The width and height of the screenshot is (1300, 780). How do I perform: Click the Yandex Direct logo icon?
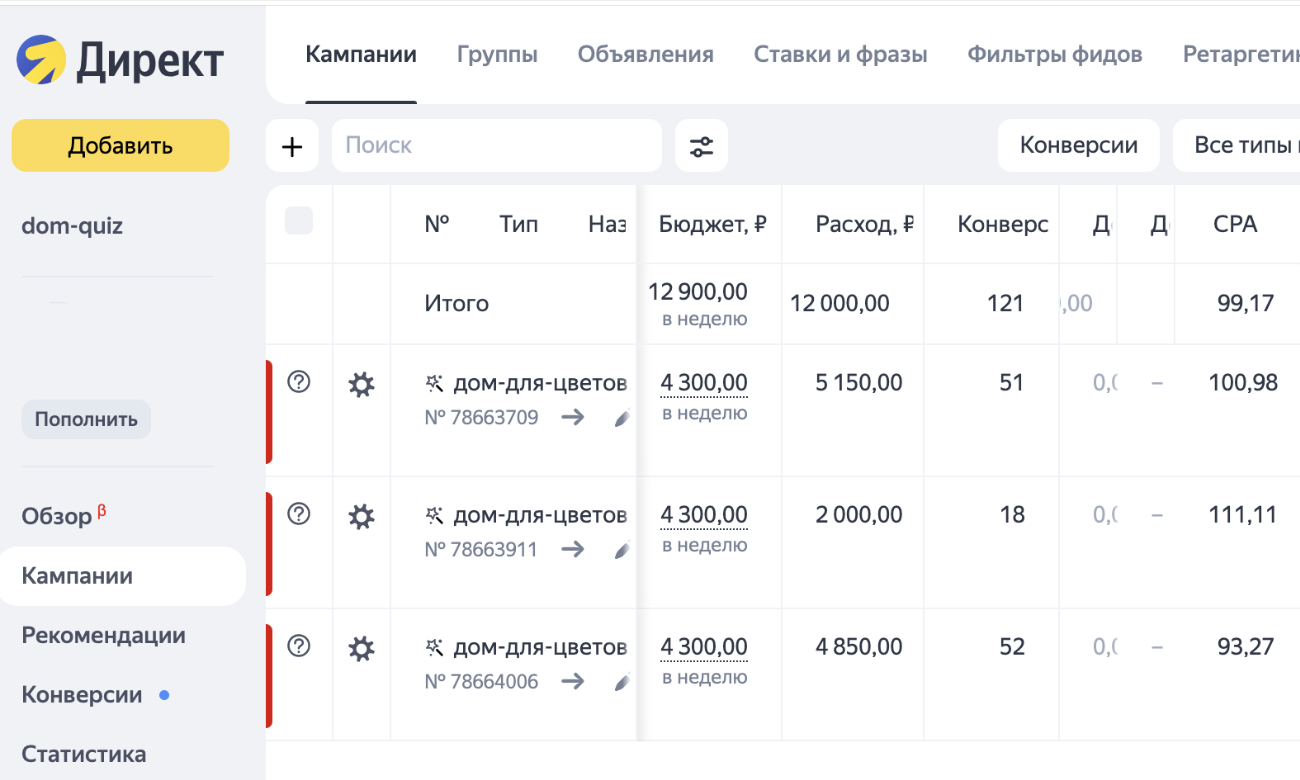(42, 60)
